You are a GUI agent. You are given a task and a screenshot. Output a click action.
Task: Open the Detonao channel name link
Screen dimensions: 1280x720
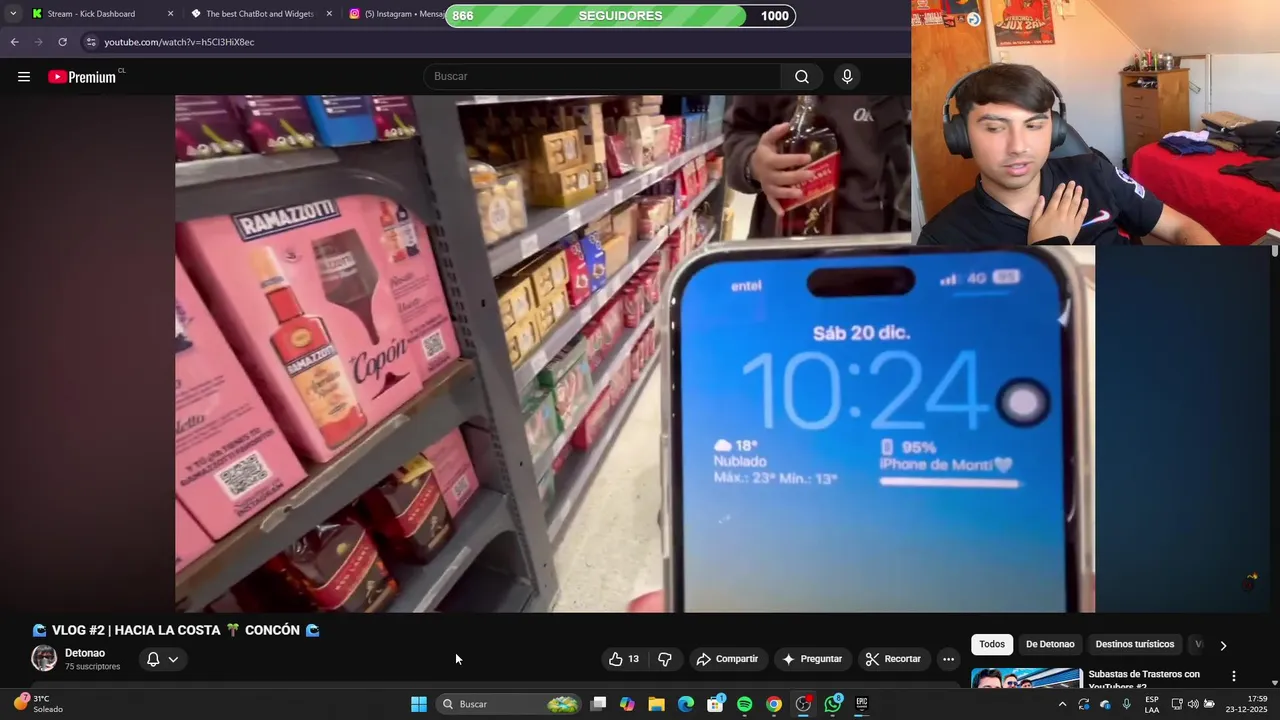point(85,653)
